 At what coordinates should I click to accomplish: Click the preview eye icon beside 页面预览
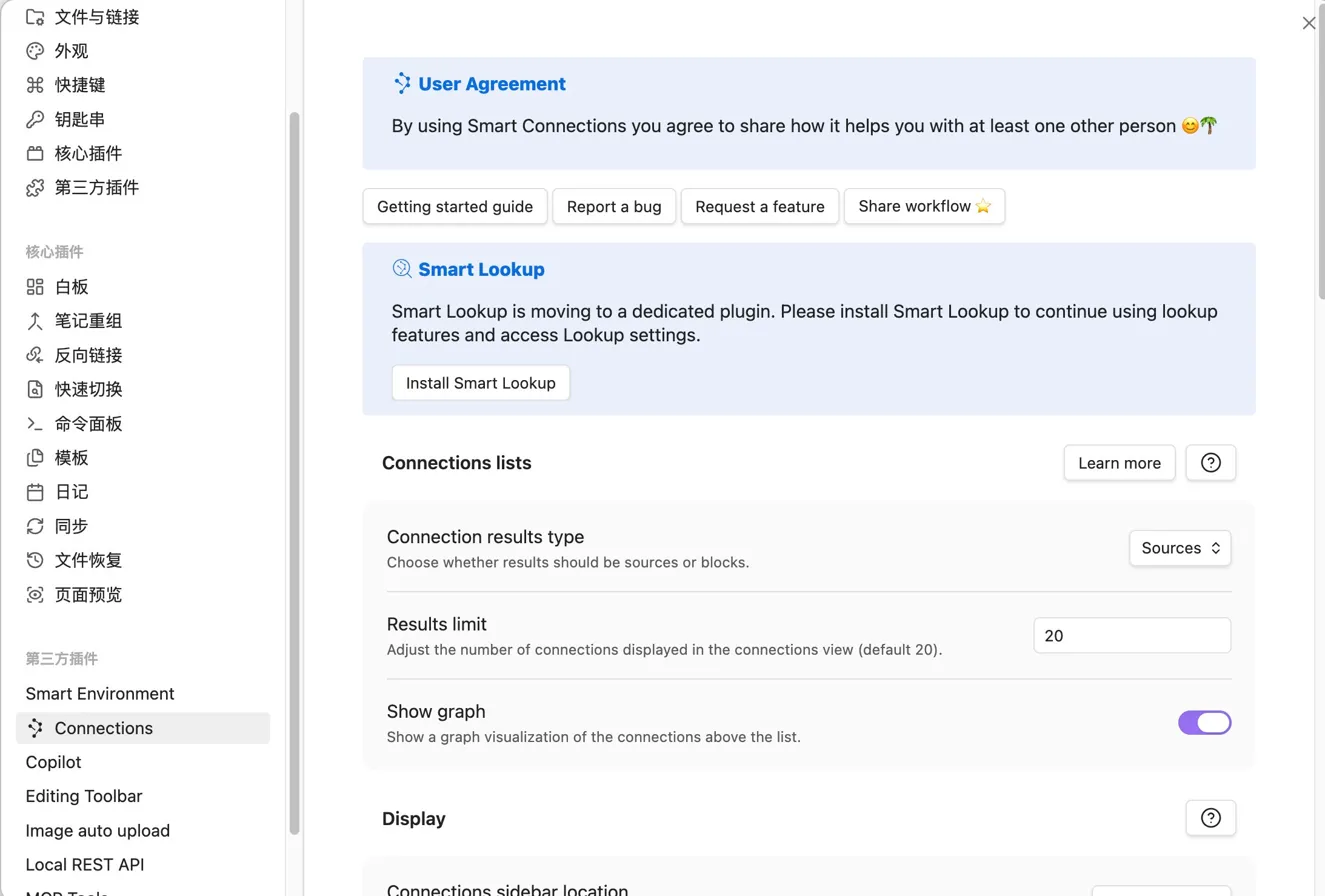(35, 595)
